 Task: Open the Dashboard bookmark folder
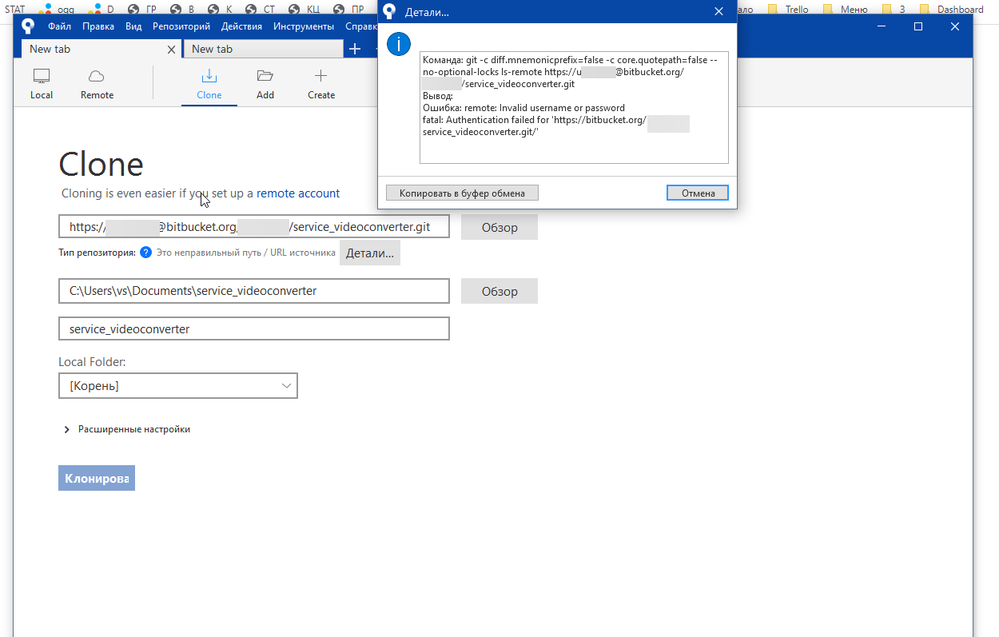(x=952, y=9)
